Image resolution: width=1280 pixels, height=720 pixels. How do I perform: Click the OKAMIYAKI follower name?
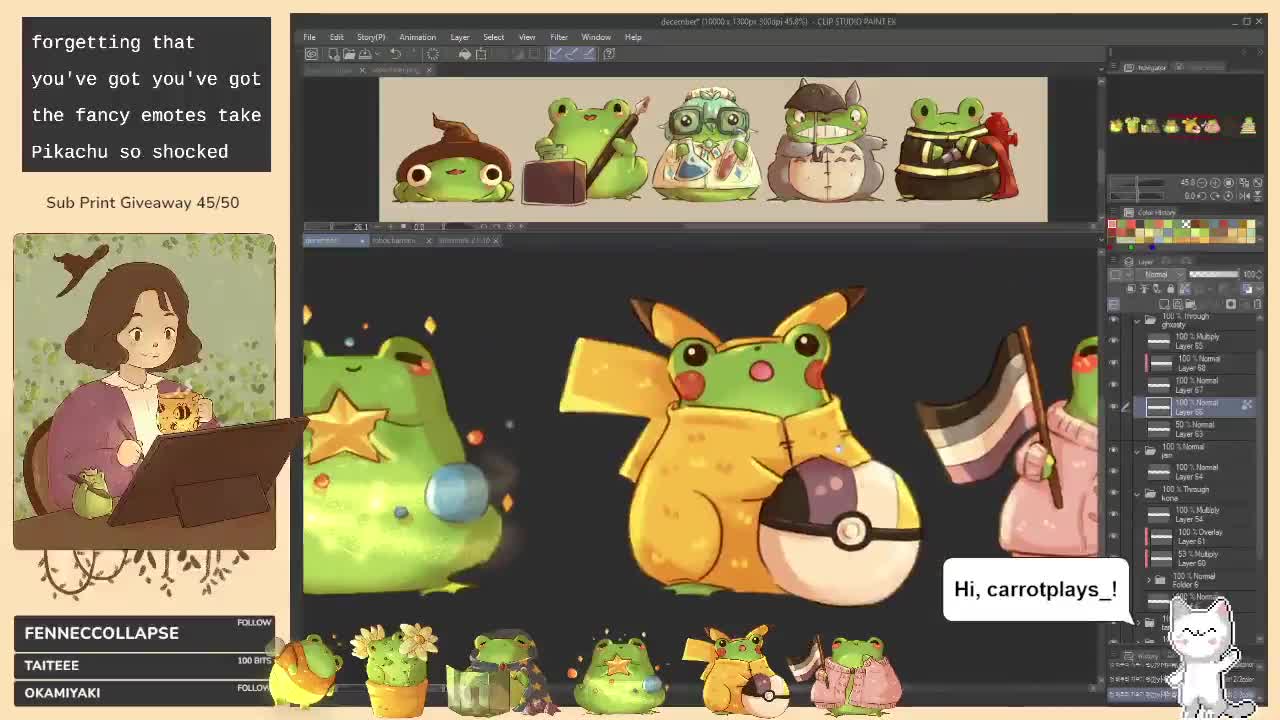click(62, 692)
